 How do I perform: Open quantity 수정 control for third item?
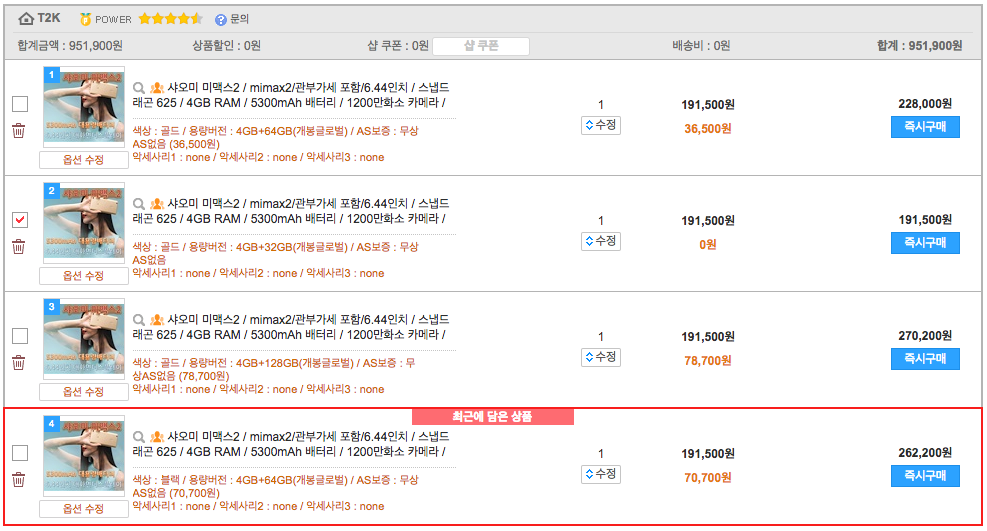(x=601, y=357)
